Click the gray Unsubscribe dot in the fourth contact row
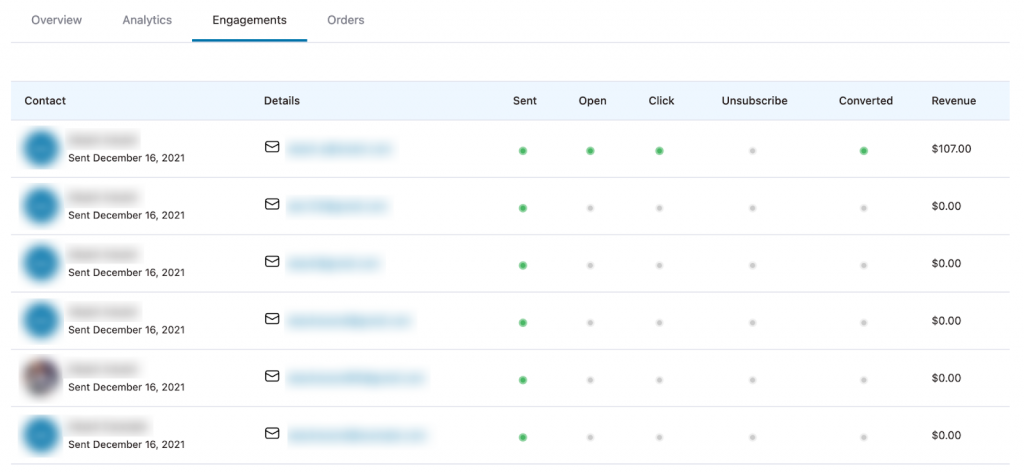The image size is (1024, 473). point(752,323)
